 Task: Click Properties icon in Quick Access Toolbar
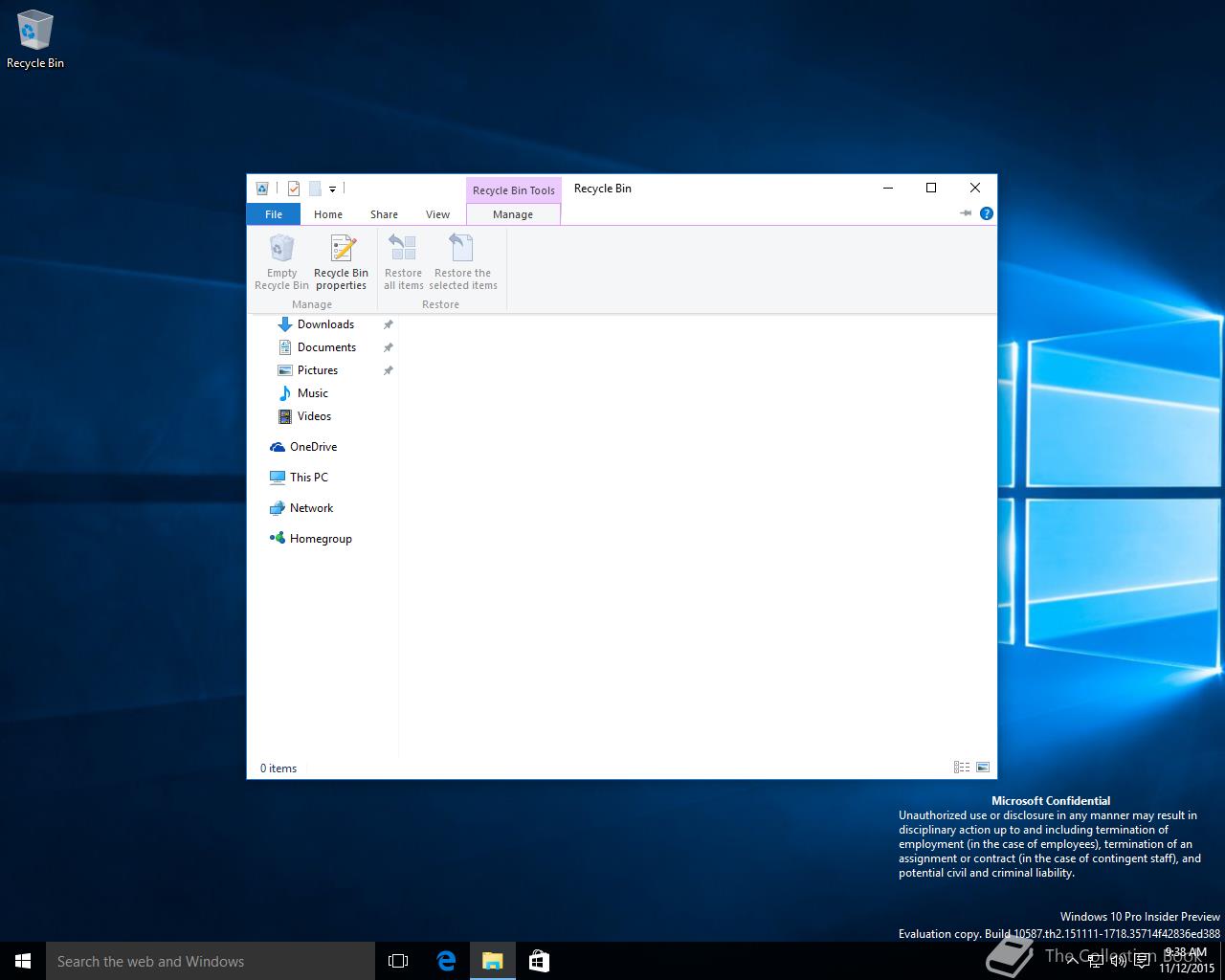pos(294,189)
